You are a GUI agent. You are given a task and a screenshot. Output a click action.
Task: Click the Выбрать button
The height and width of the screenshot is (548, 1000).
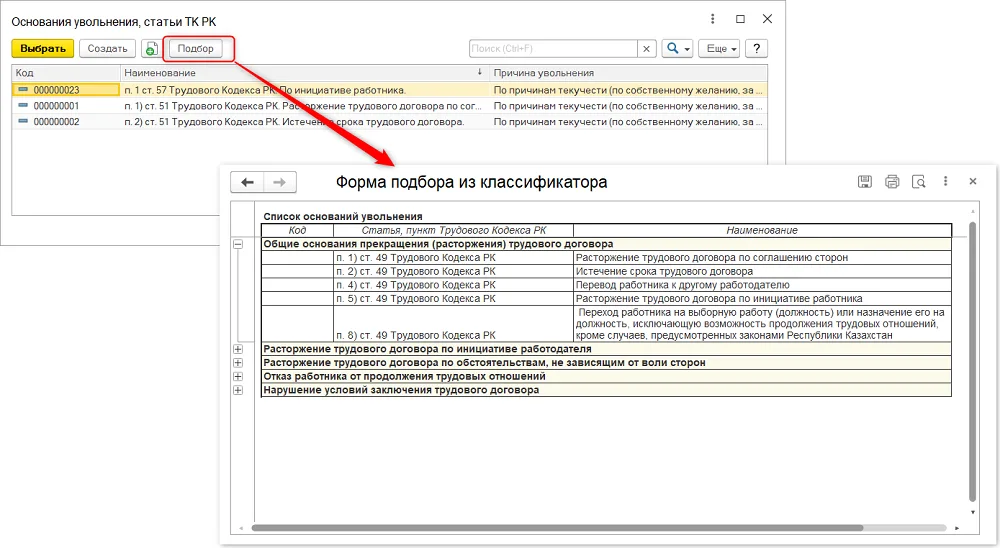click(43, 48)
